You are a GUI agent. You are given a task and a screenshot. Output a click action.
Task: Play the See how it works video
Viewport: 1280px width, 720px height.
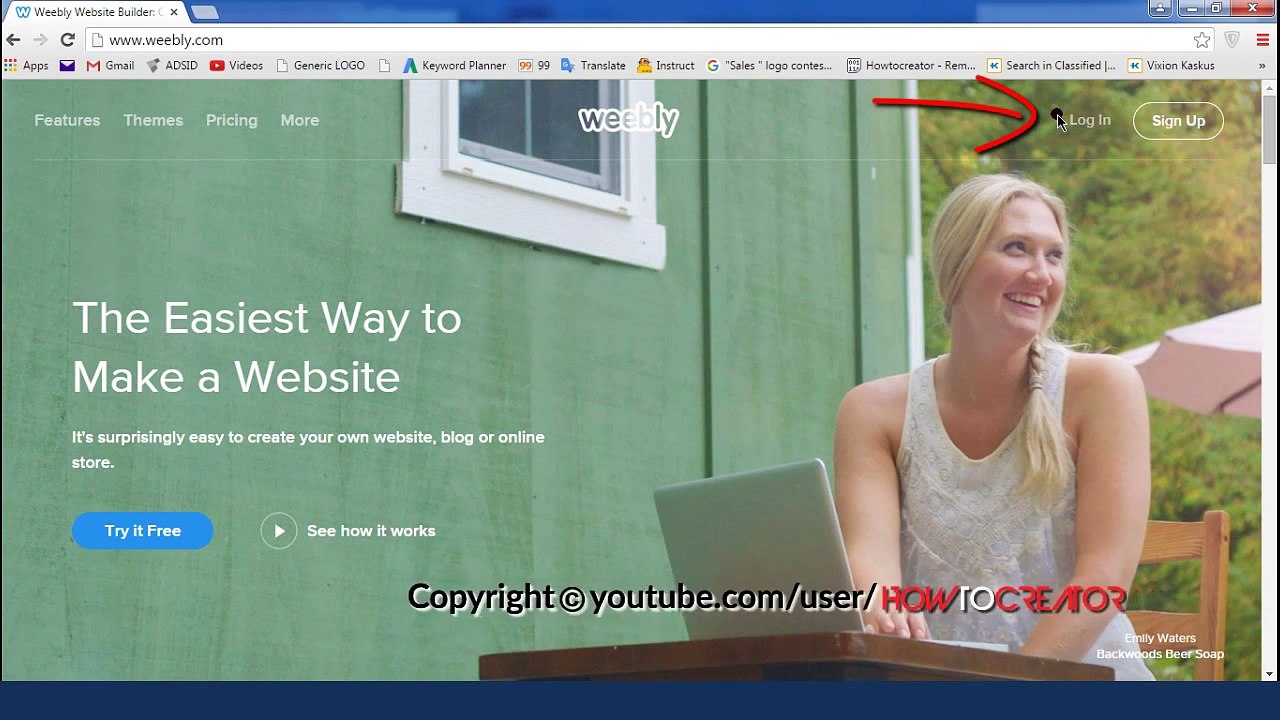coord(279,531)
